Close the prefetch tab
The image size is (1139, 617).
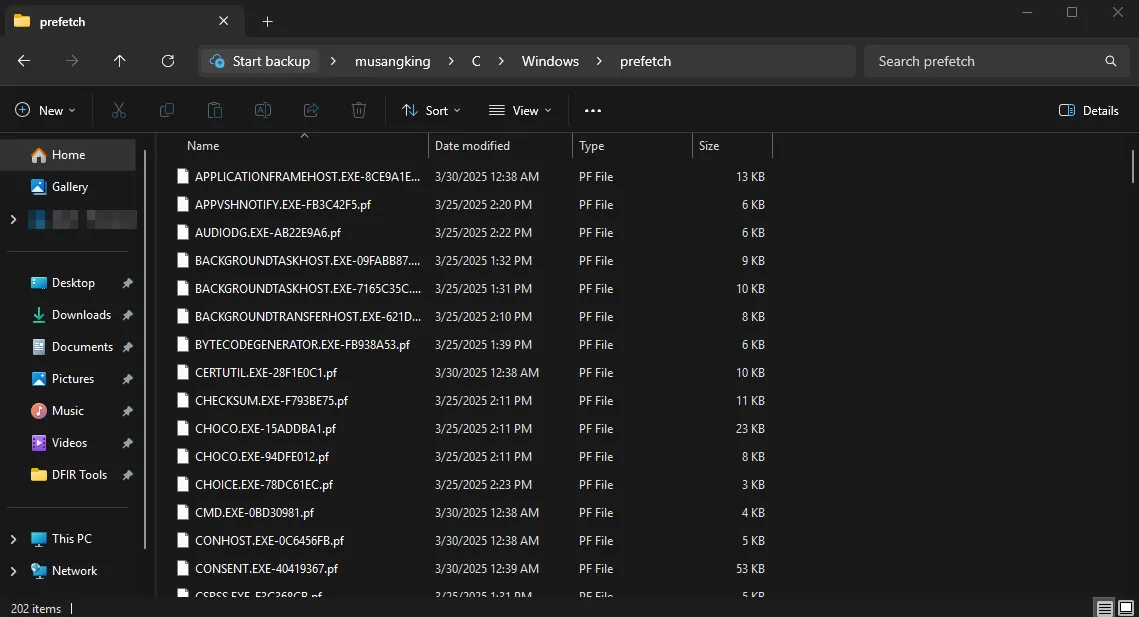224,21
